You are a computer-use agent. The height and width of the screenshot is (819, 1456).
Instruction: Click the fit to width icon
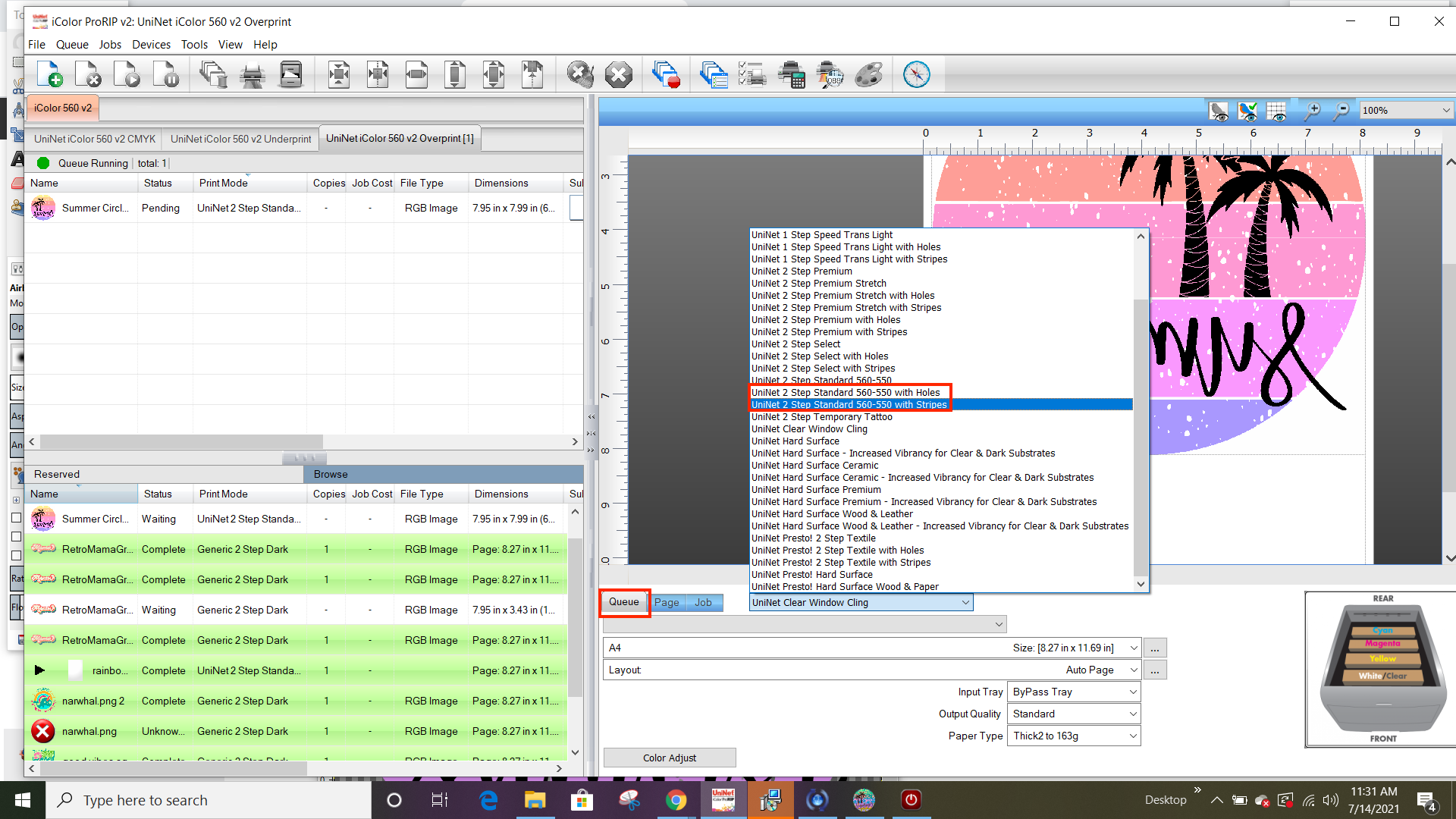(416, 74)
